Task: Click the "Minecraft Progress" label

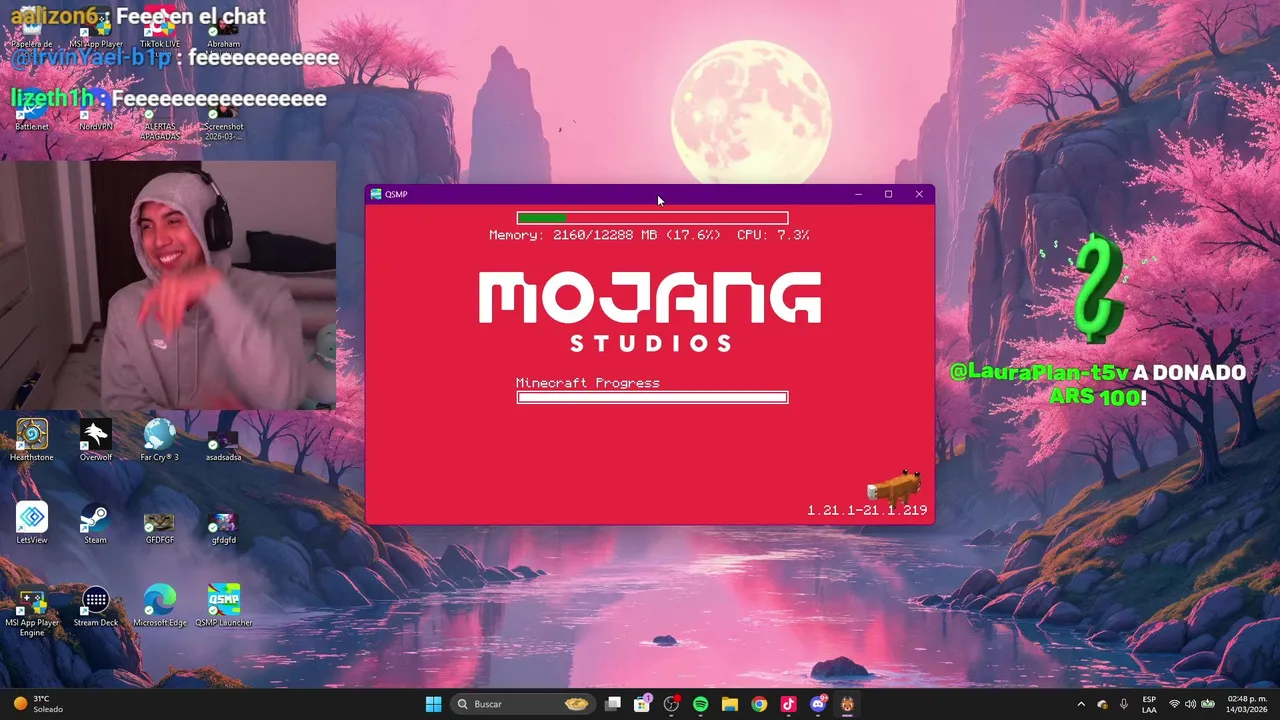Action: 588,383
